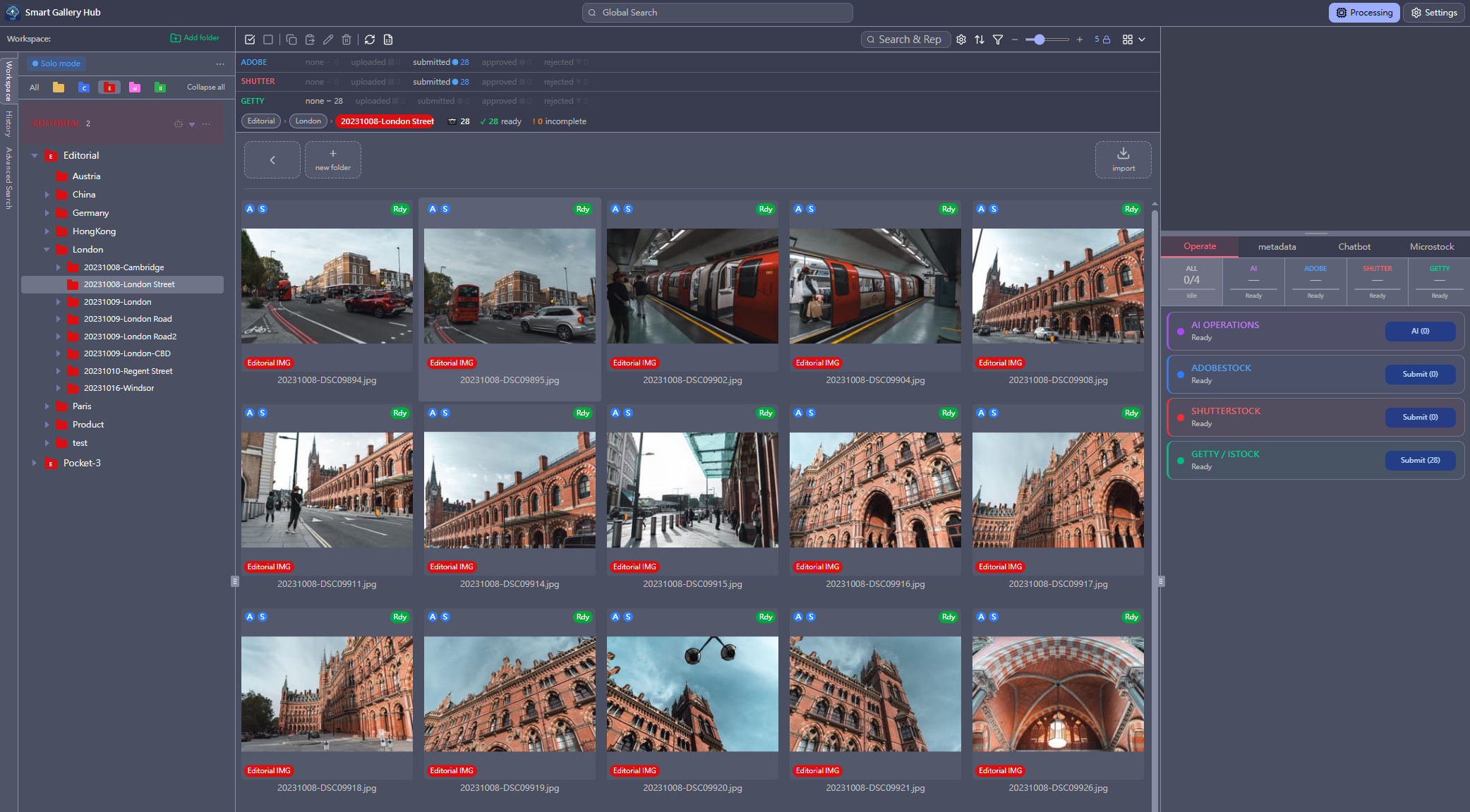Collapse the London folder
Image resolution: width=1470 pixels, height=812 pixels.
pyautogui.click(x=47, y=249)
